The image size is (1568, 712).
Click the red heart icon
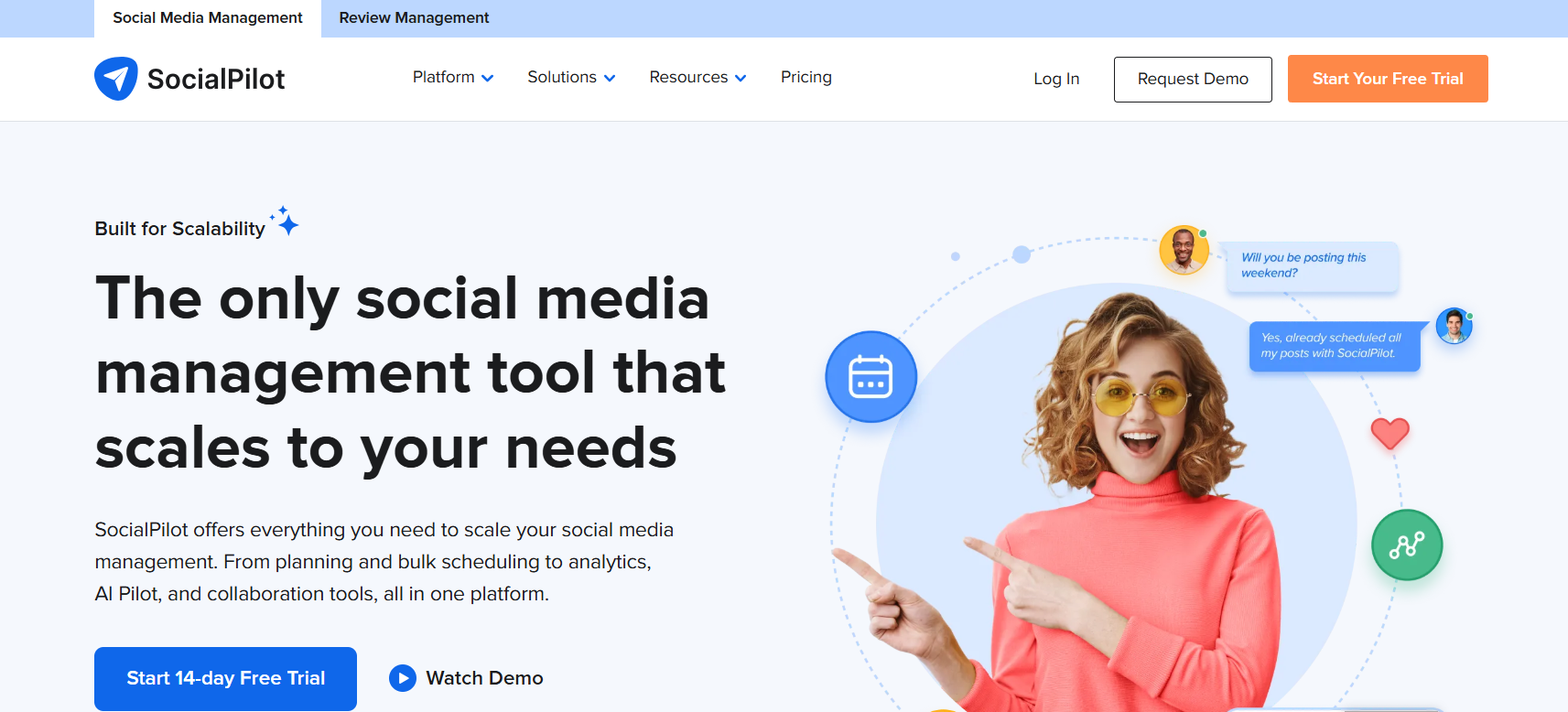point(1390,433)
